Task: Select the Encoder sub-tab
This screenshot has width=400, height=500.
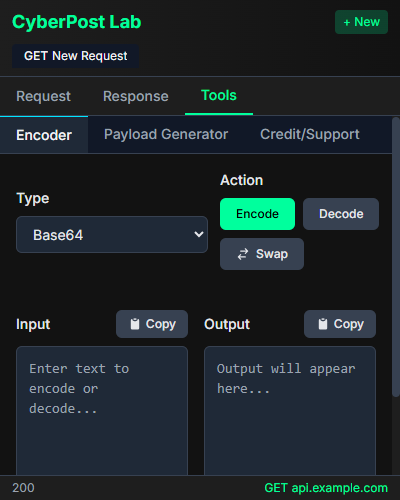Action: click(44, 135)
